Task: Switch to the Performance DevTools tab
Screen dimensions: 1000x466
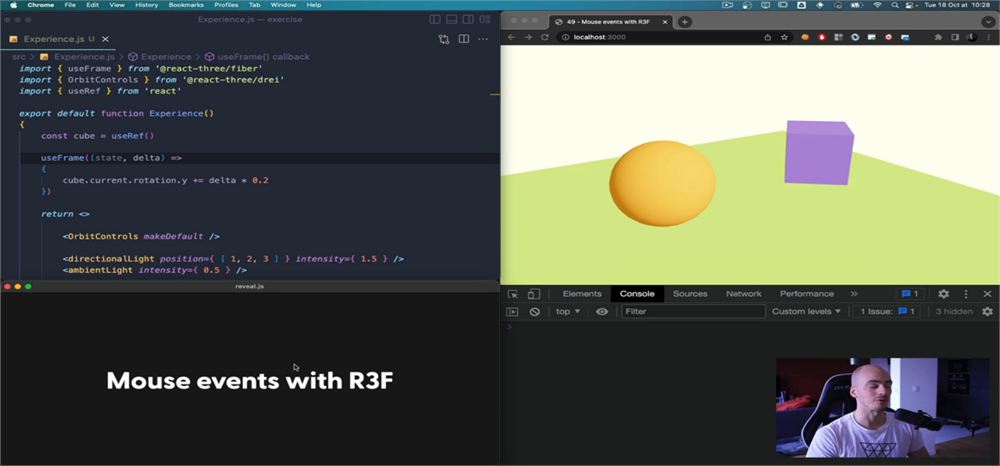Action: pos(807,294)
